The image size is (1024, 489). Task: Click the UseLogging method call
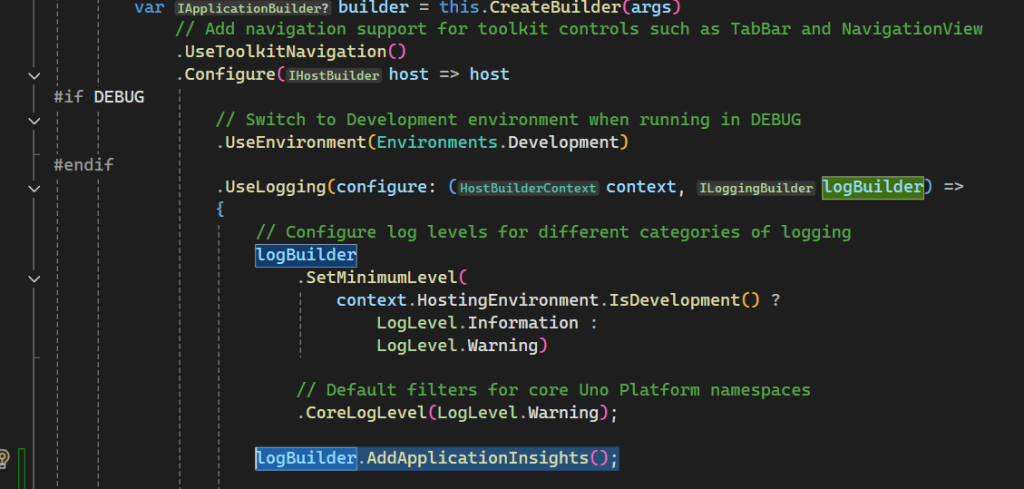[276, 187]
